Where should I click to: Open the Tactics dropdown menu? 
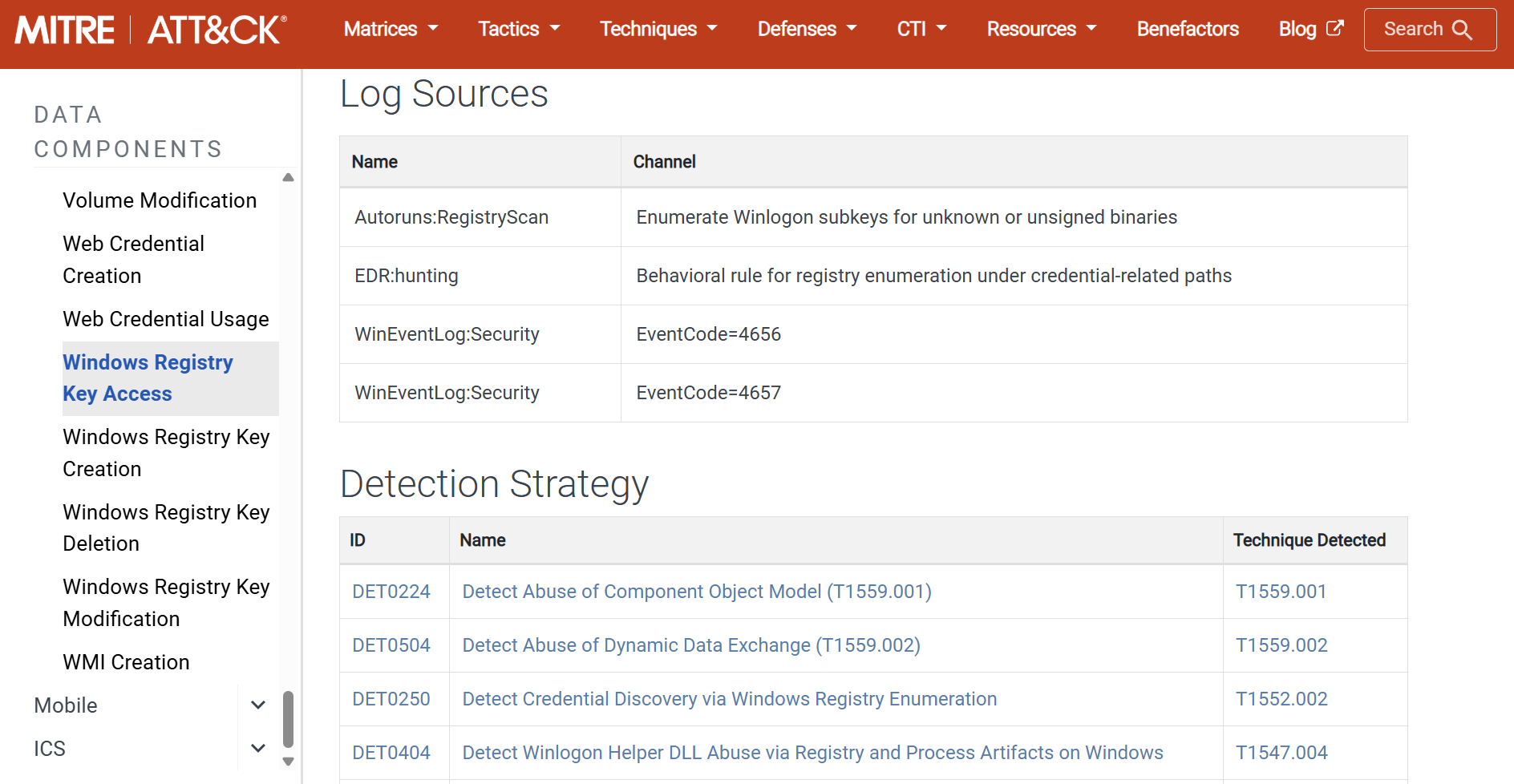[518, 29]
